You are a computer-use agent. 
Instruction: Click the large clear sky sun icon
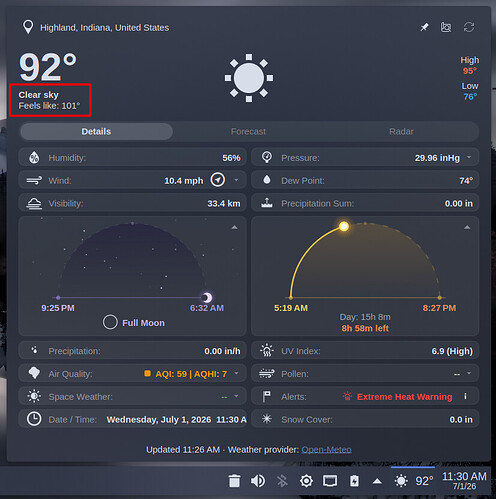249,78
